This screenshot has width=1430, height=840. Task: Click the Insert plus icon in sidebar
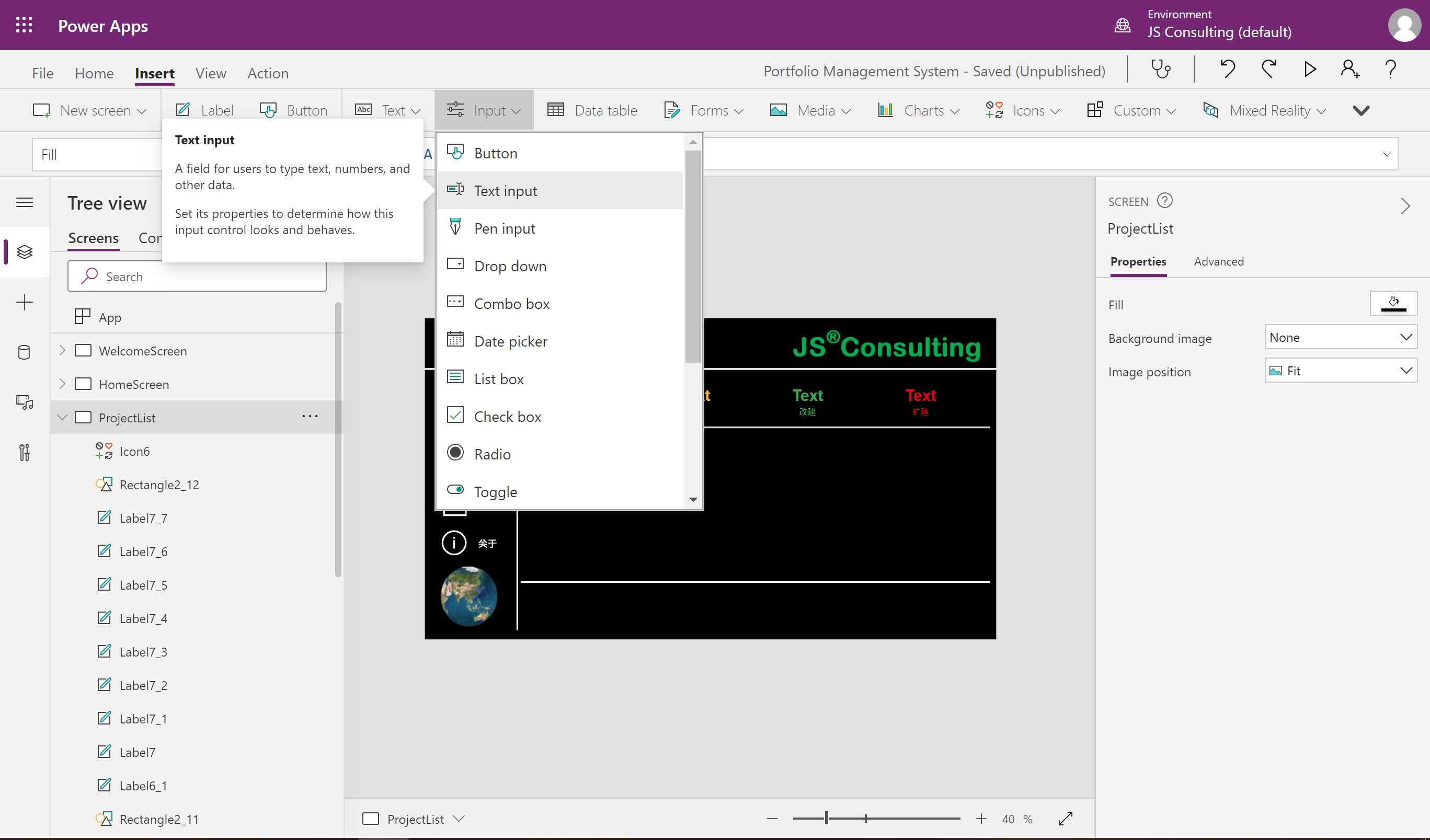25,302
